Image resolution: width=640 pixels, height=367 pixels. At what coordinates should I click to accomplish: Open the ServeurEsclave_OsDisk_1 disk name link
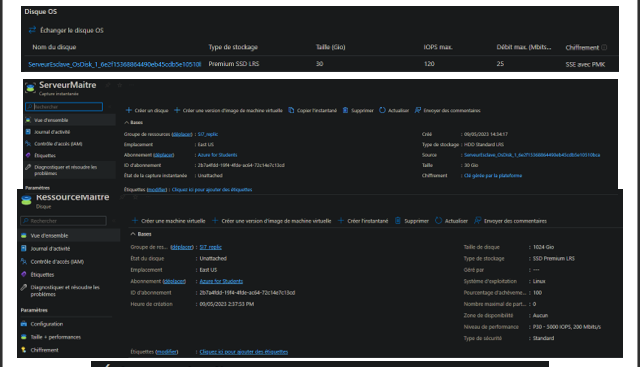pyautogui.click(x=114, y=64)
